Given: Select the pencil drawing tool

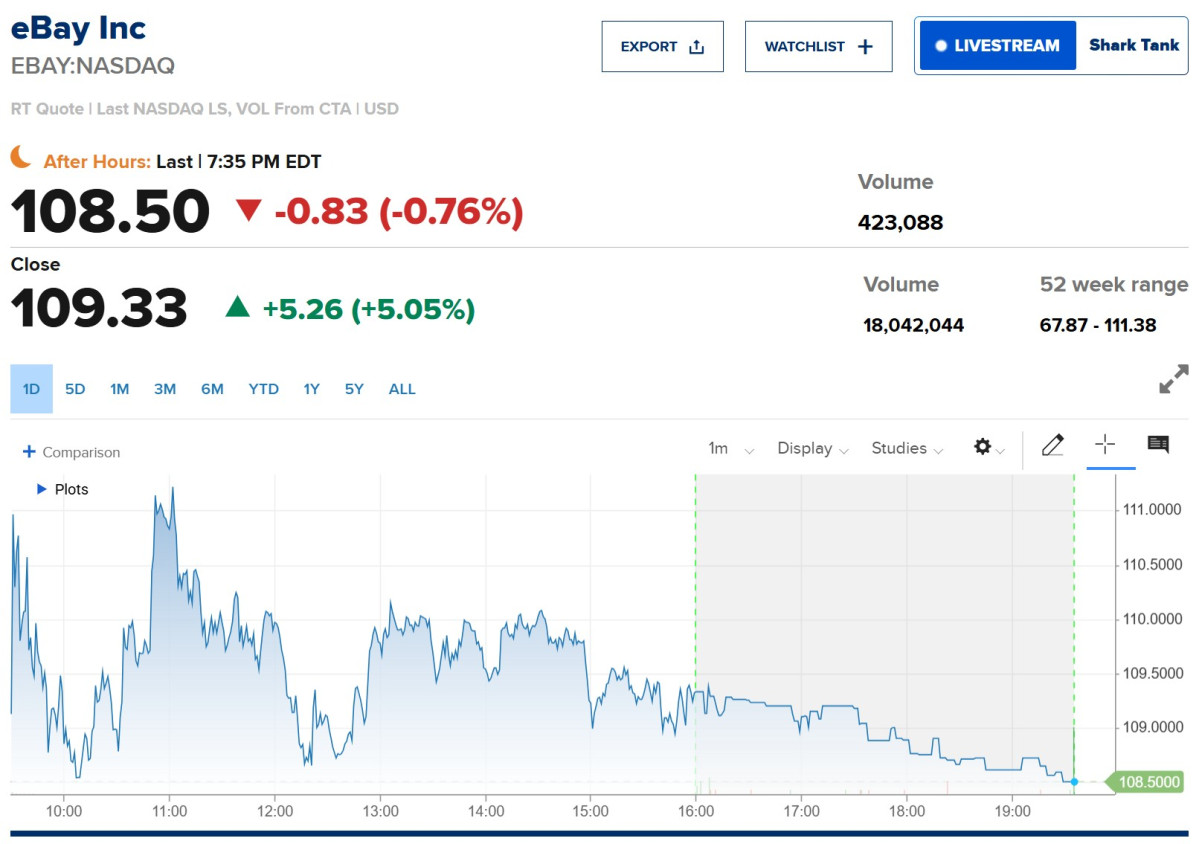Looking at the screenshot, I should tap(1053, 445).
